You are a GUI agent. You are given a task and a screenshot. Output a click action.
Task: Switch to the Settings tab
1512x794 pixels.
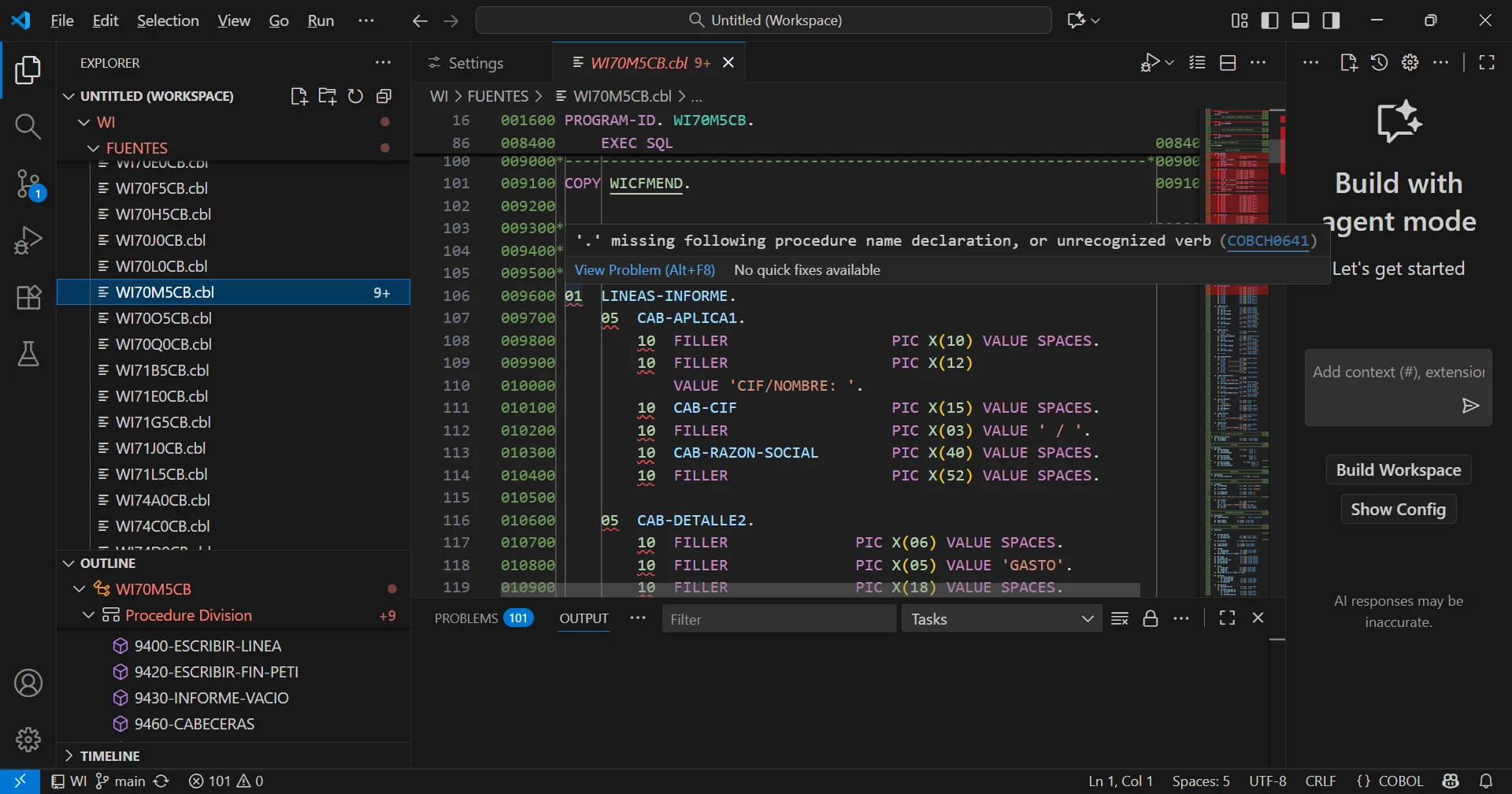click(475, 63)
